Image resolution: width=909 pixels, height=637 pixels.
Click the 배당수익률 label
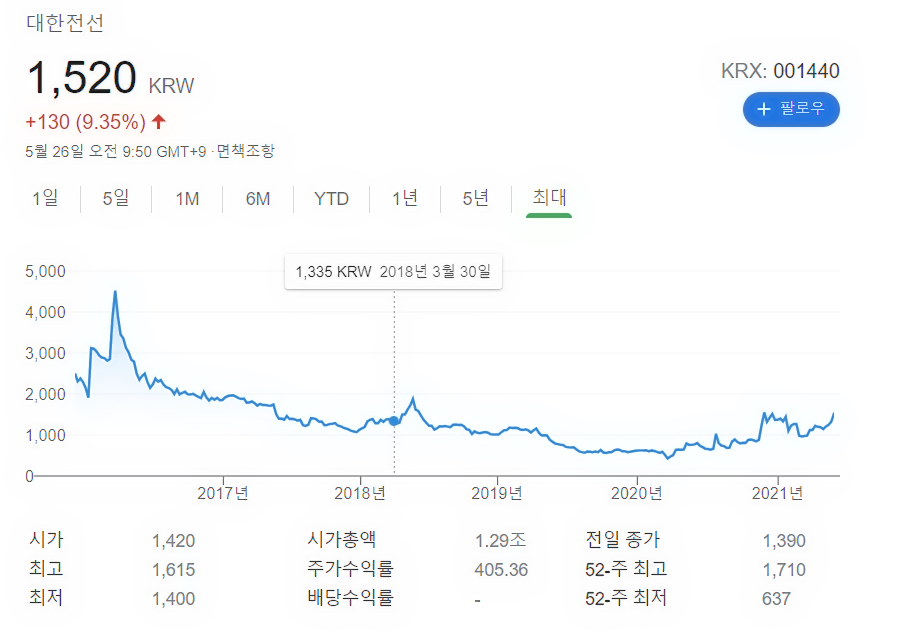350,598
